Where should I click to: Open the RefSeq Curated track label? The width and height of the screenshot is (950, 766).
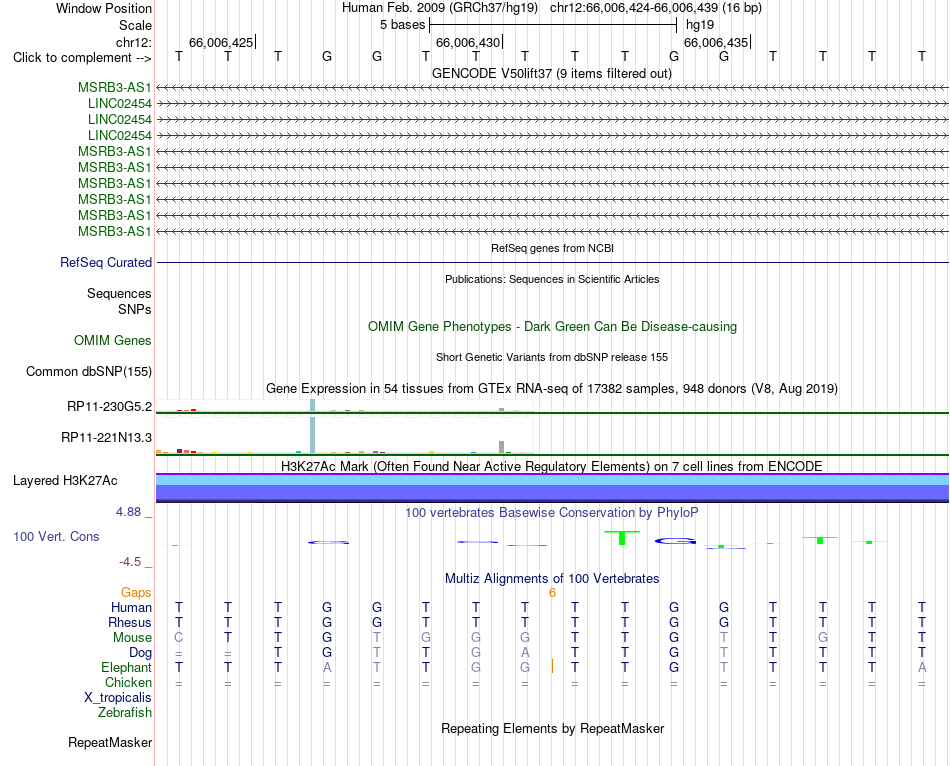point(106,262)
